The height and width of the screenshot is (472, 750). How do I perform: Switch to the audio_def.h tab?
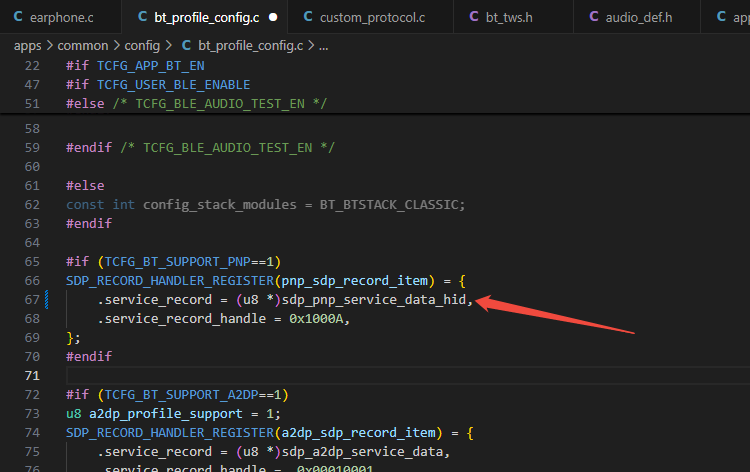(x=638, y=17)
